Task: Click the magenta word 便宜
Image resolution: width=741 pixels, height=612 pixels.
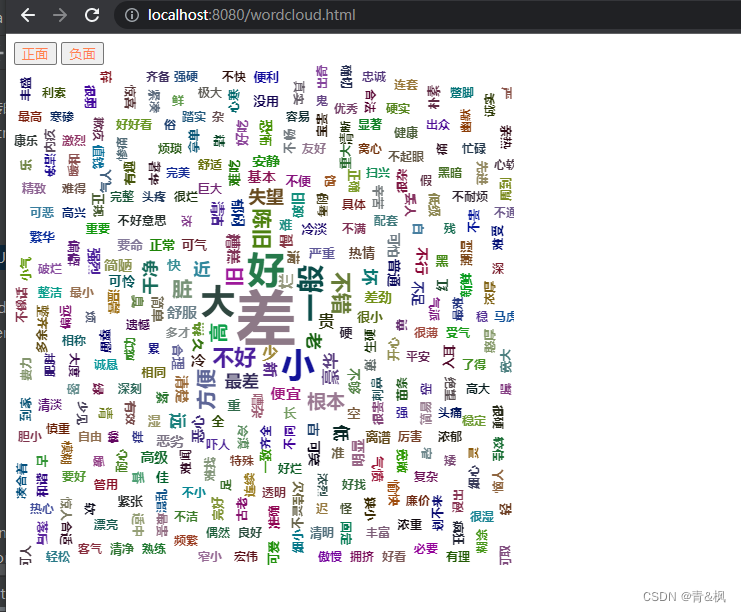Action: (x=285, y=393)
